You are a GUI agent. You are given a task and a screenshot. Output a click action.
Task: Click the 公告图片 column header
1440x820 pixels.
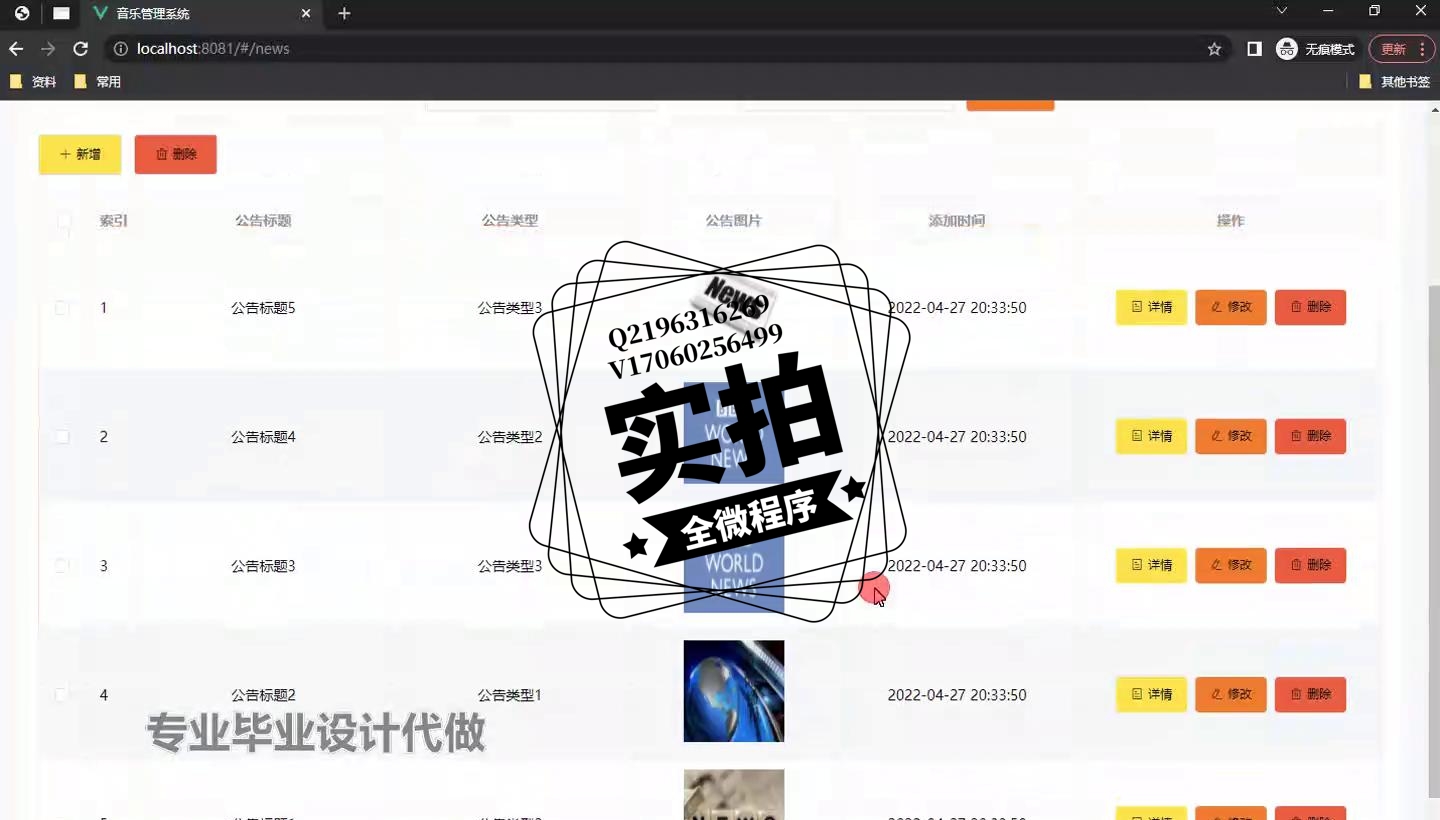(734, 221)
